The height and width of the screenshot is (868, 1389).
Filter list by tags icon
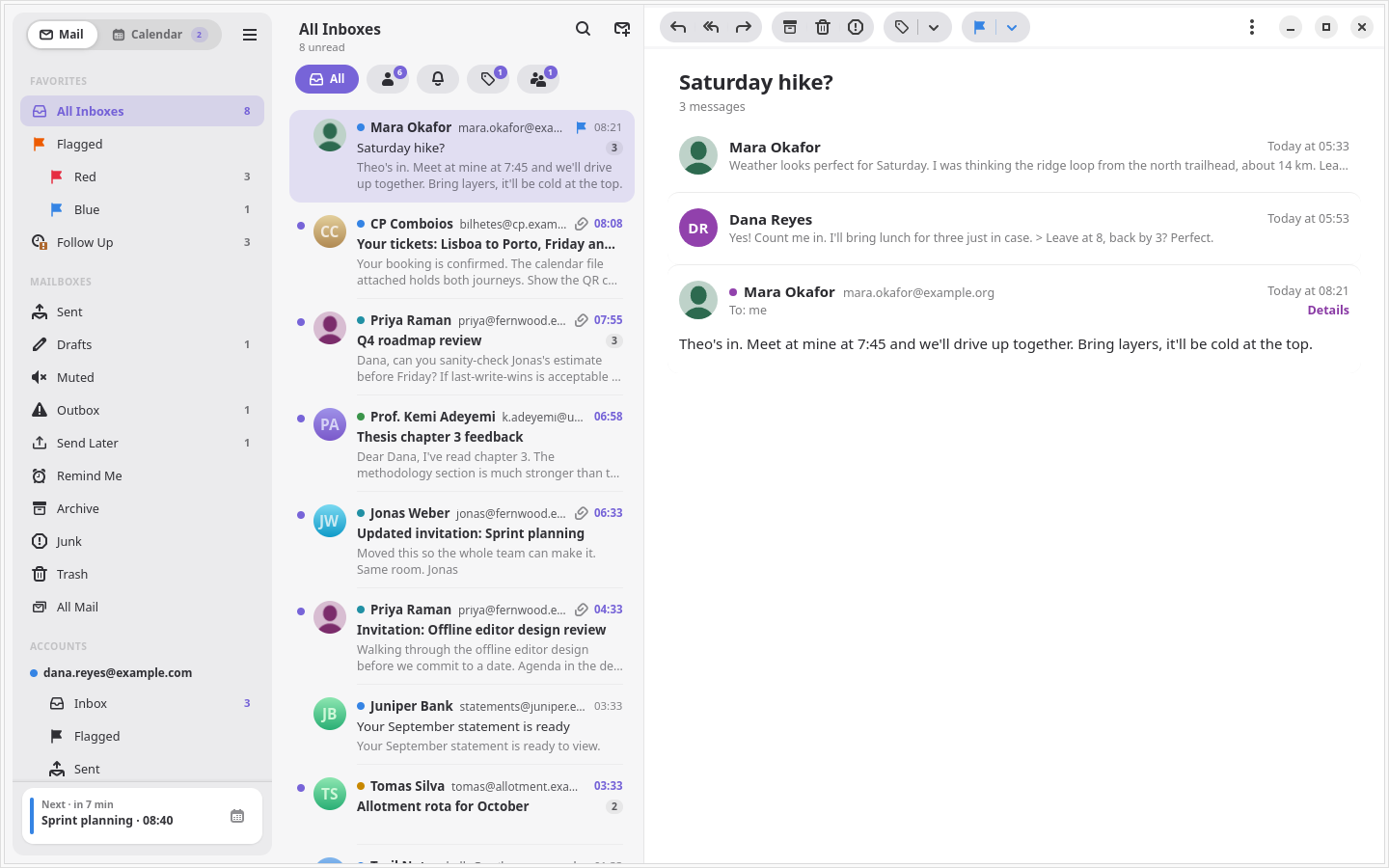pos(488,79)
